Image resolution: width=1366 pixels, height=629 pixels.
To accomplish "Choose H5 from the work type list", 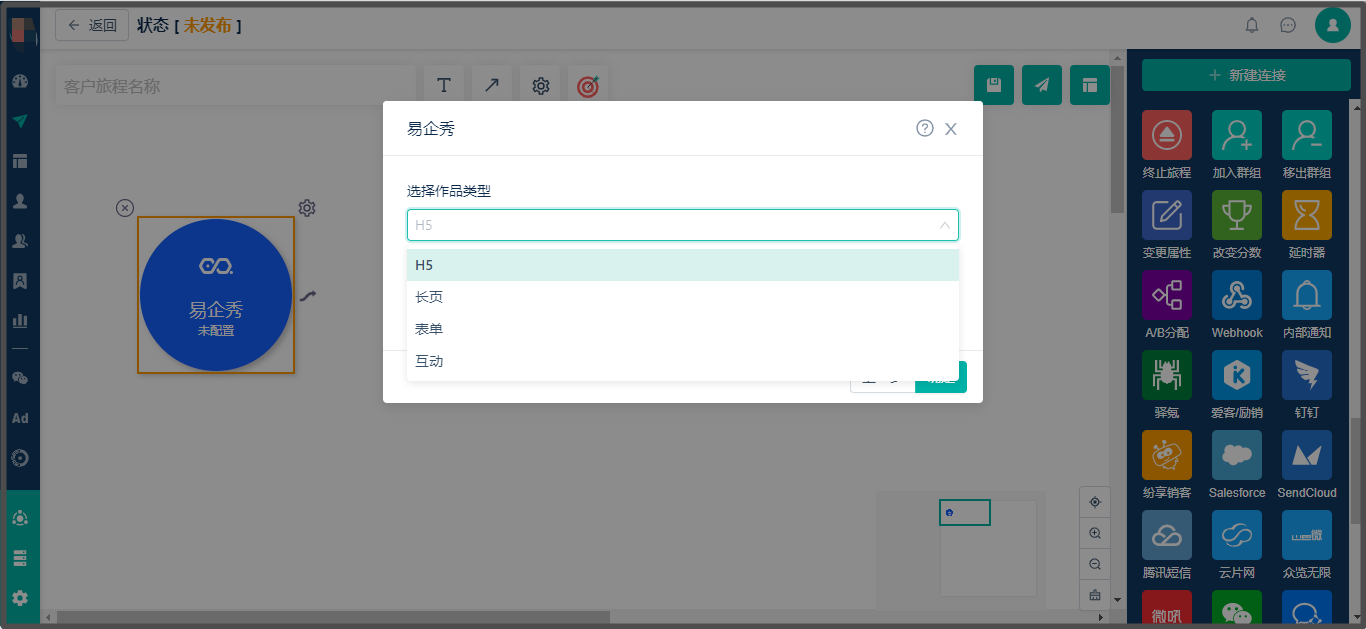I will (x=683, y=265).
